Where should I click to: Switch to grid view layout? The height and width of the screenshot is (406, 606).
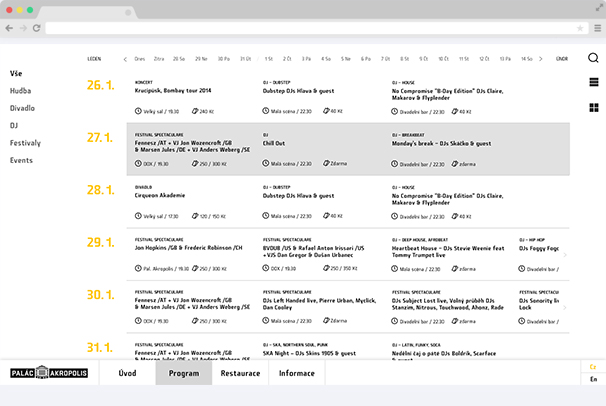593,108
